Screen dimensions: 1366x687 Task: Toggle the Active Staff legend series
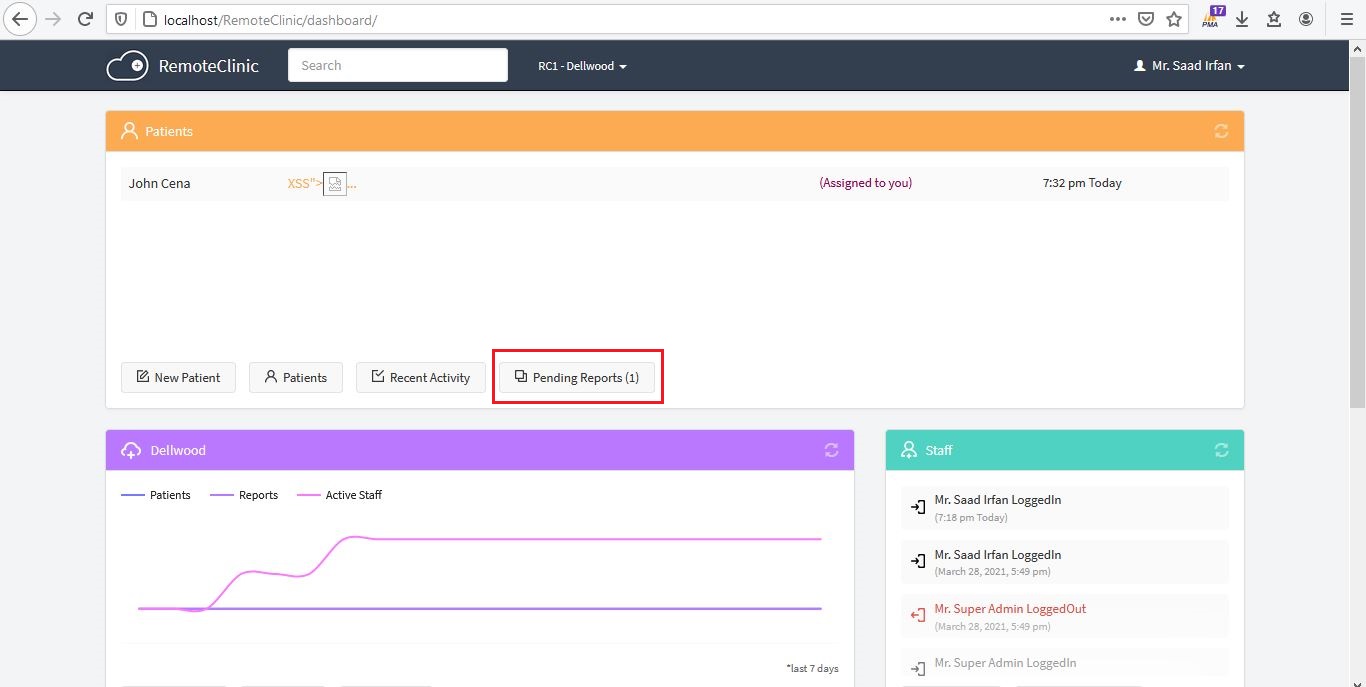tap(340, 495)
